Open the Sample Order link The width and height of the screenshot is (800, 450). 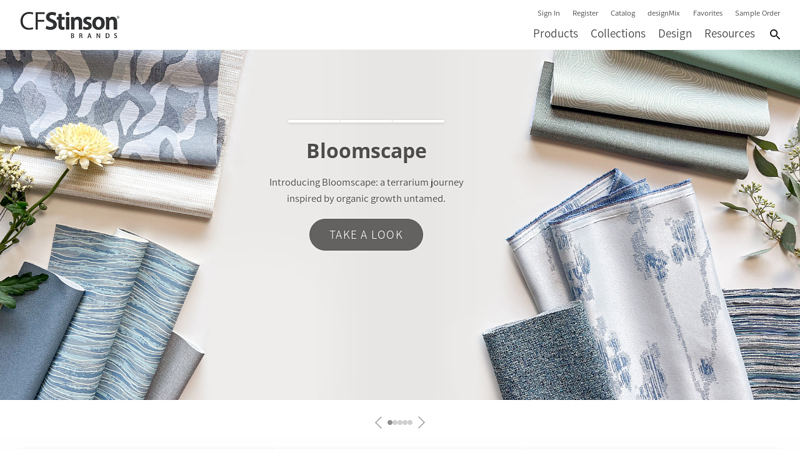757,13
